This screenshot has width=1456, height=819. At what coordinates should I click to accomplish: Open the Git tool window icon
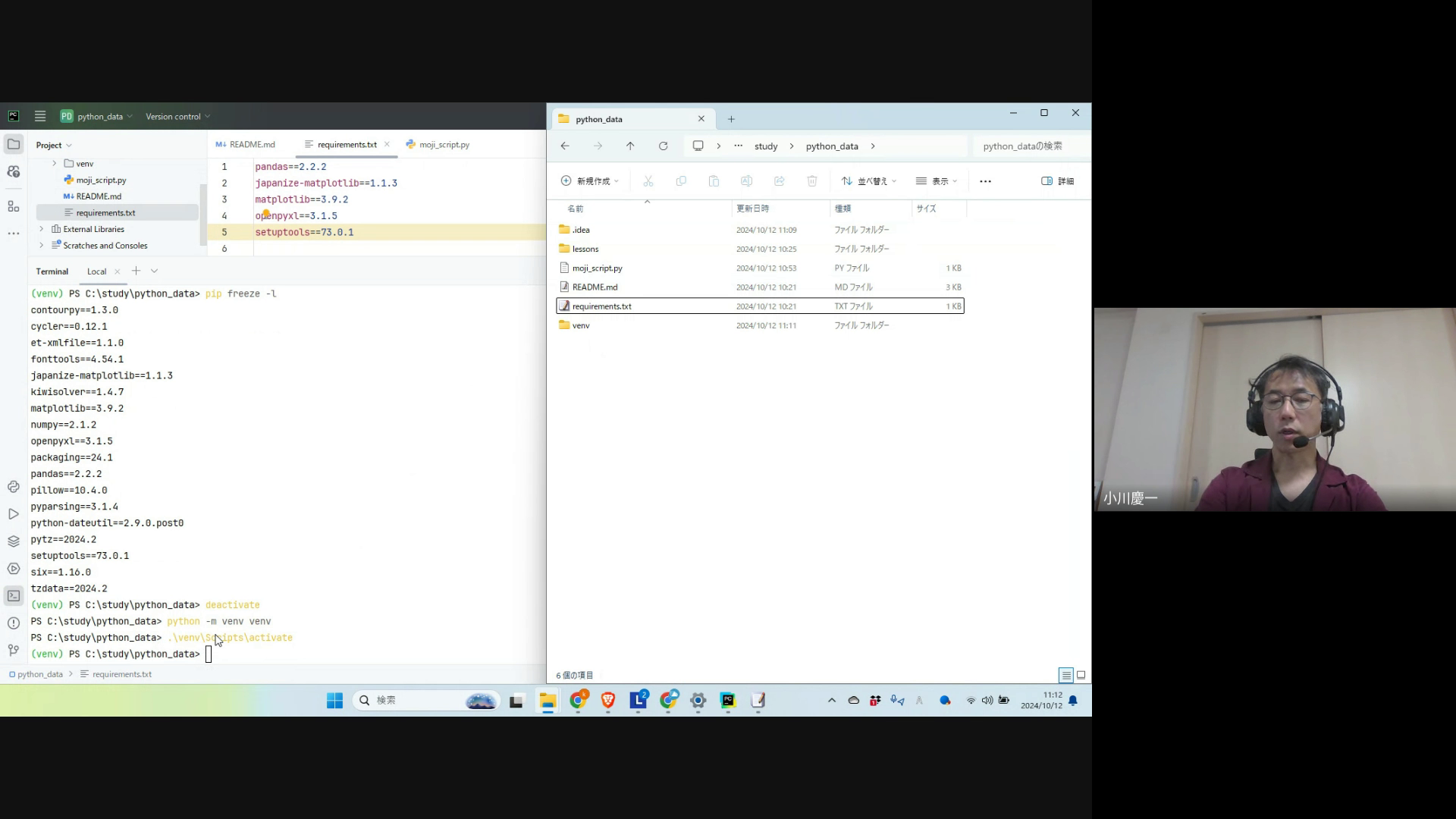[14, 650]
